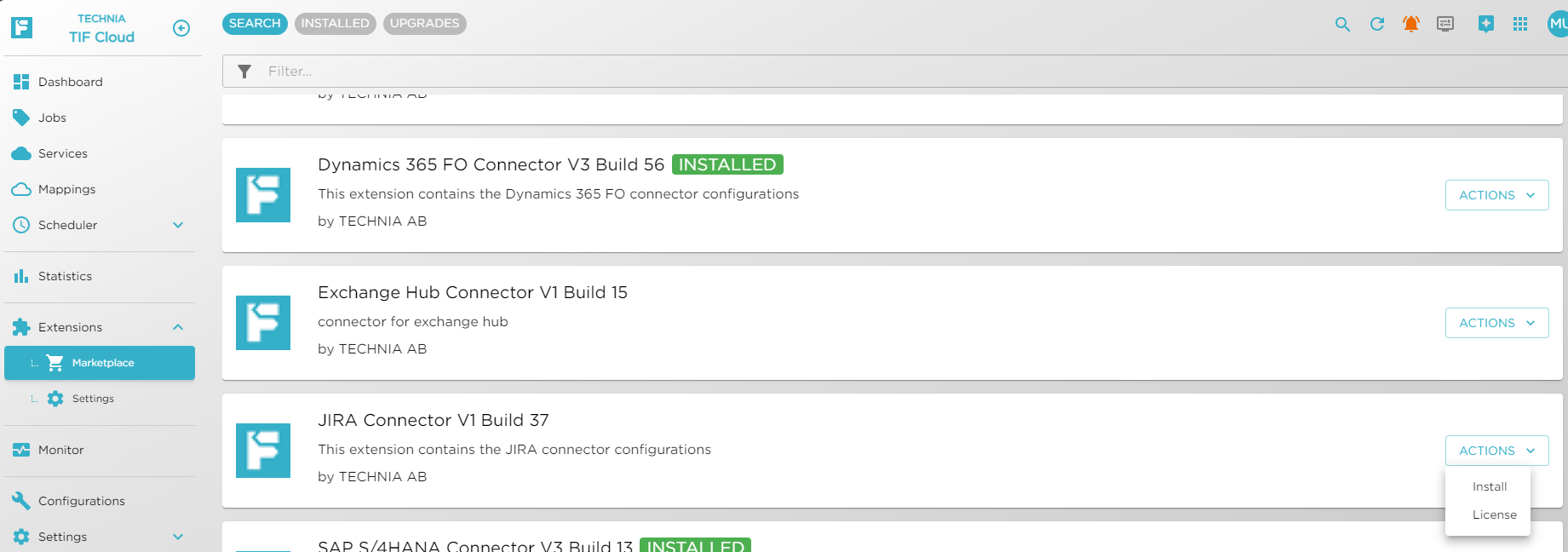The height and width of the screenshot is (552, 1568).
Task: Click the sparkle speech bubble icon
Action: pyautogui.click(x=1486, y=24)
